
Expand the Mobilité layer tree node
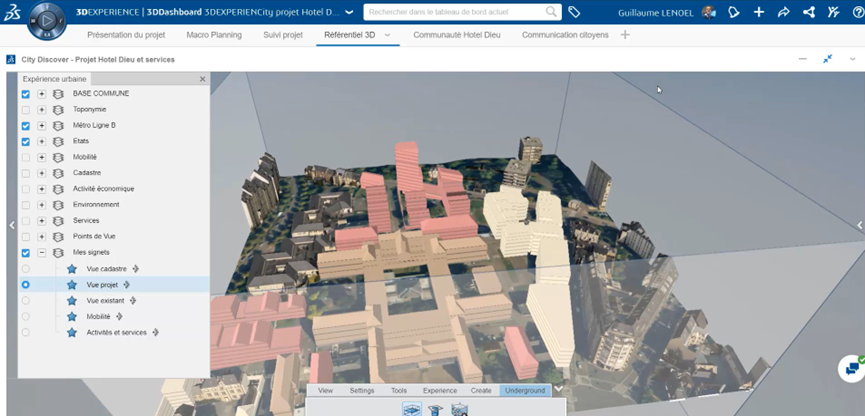tap(41, 157)
